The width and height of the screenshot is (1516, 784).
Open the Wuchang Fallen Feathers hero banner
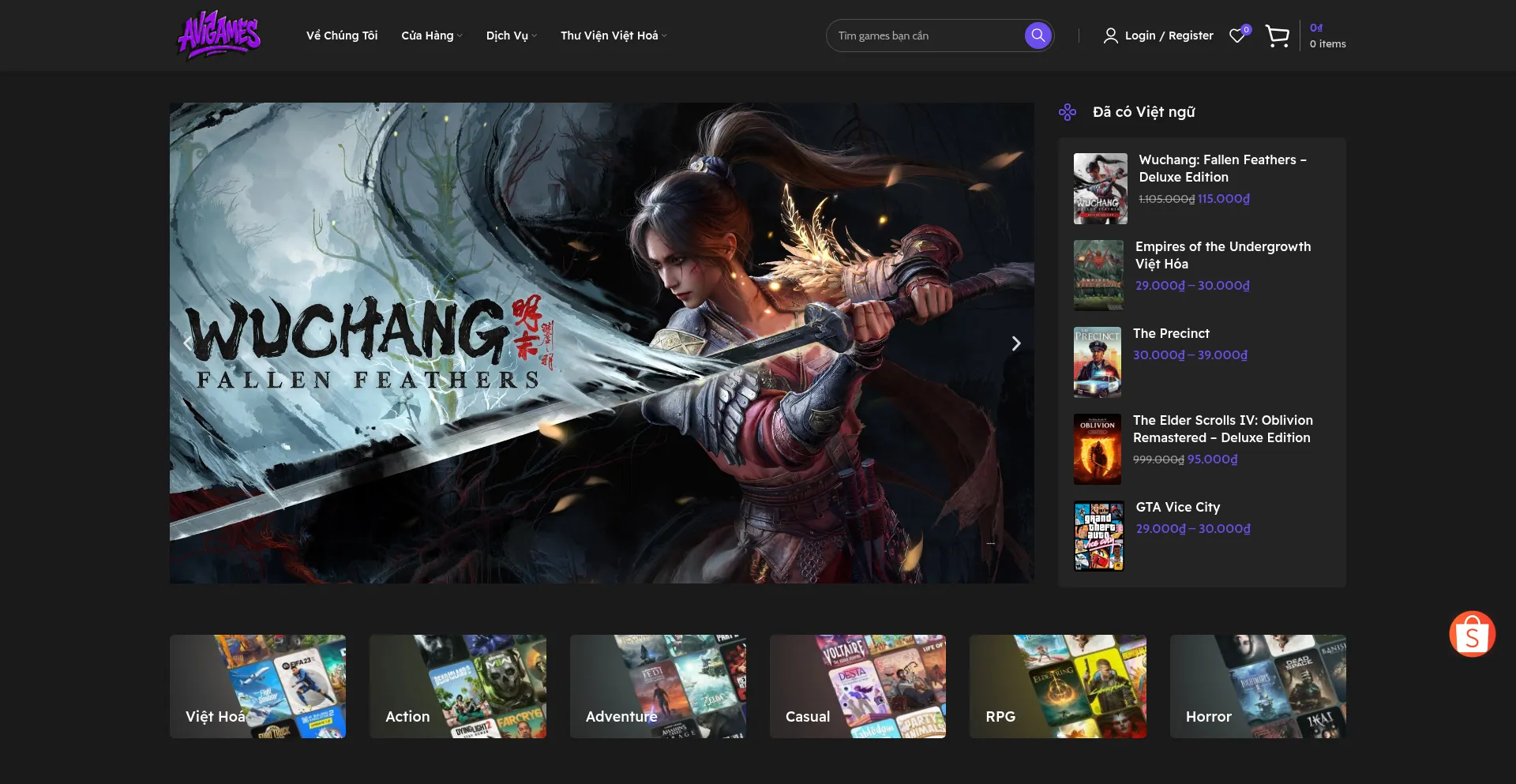coord(602,343)
